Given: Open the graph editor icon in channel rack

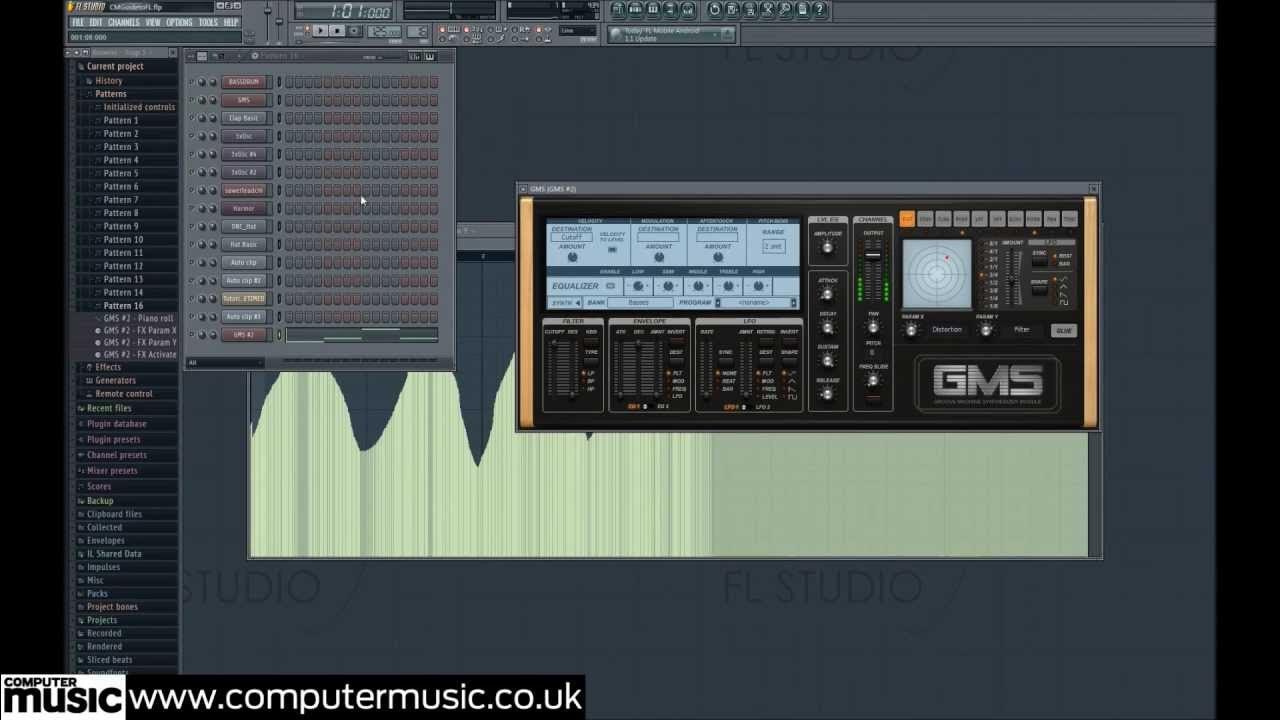Looking at the screenshot, I should 414,57.
